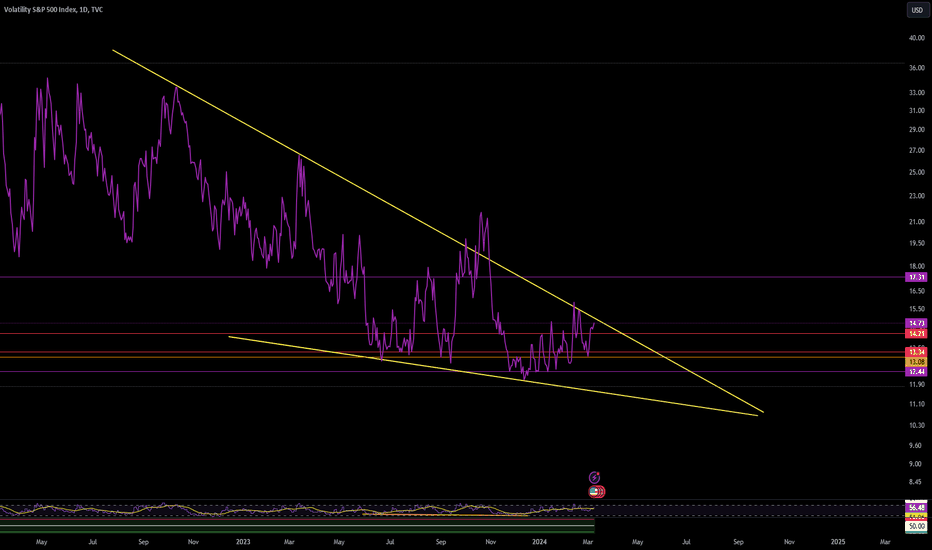Click the 18.00 price scale label
The height and width of the screenshot is (550, 932).
pos(916,266)
